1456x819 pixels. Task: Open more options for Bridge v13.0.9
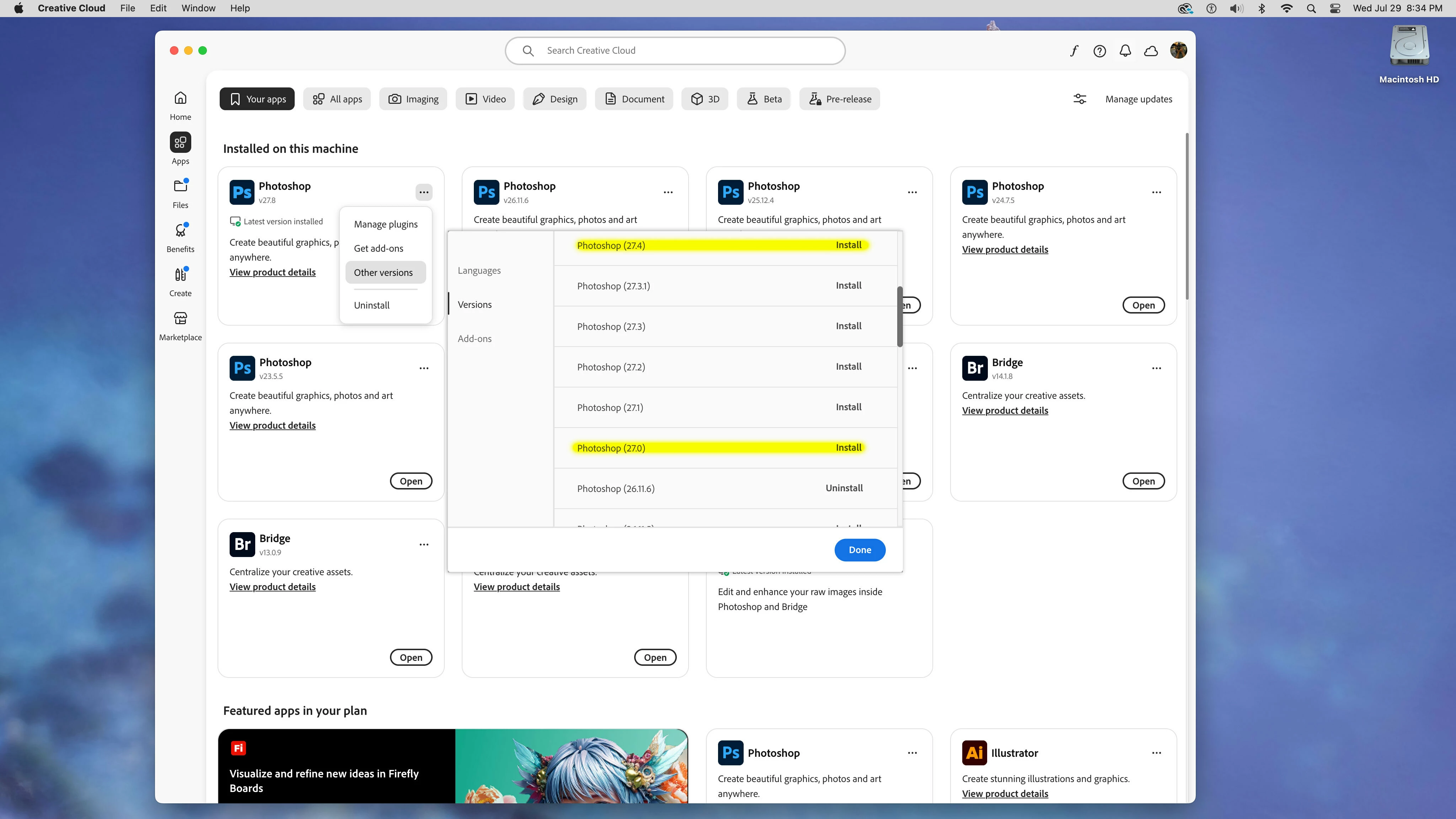coord(424,544)
